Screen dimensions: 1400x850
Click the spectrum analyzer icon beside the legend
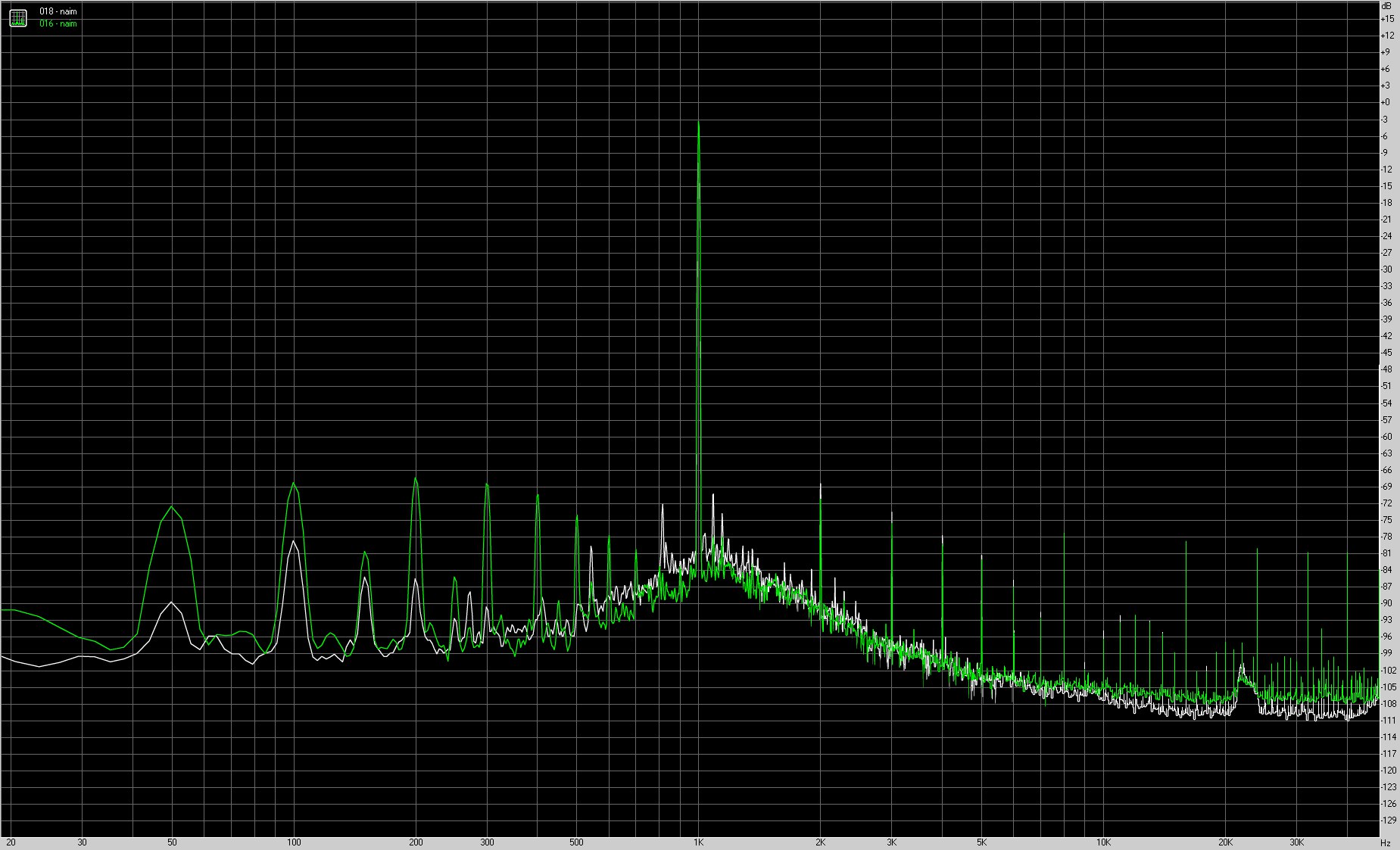(x=18, y=17)
